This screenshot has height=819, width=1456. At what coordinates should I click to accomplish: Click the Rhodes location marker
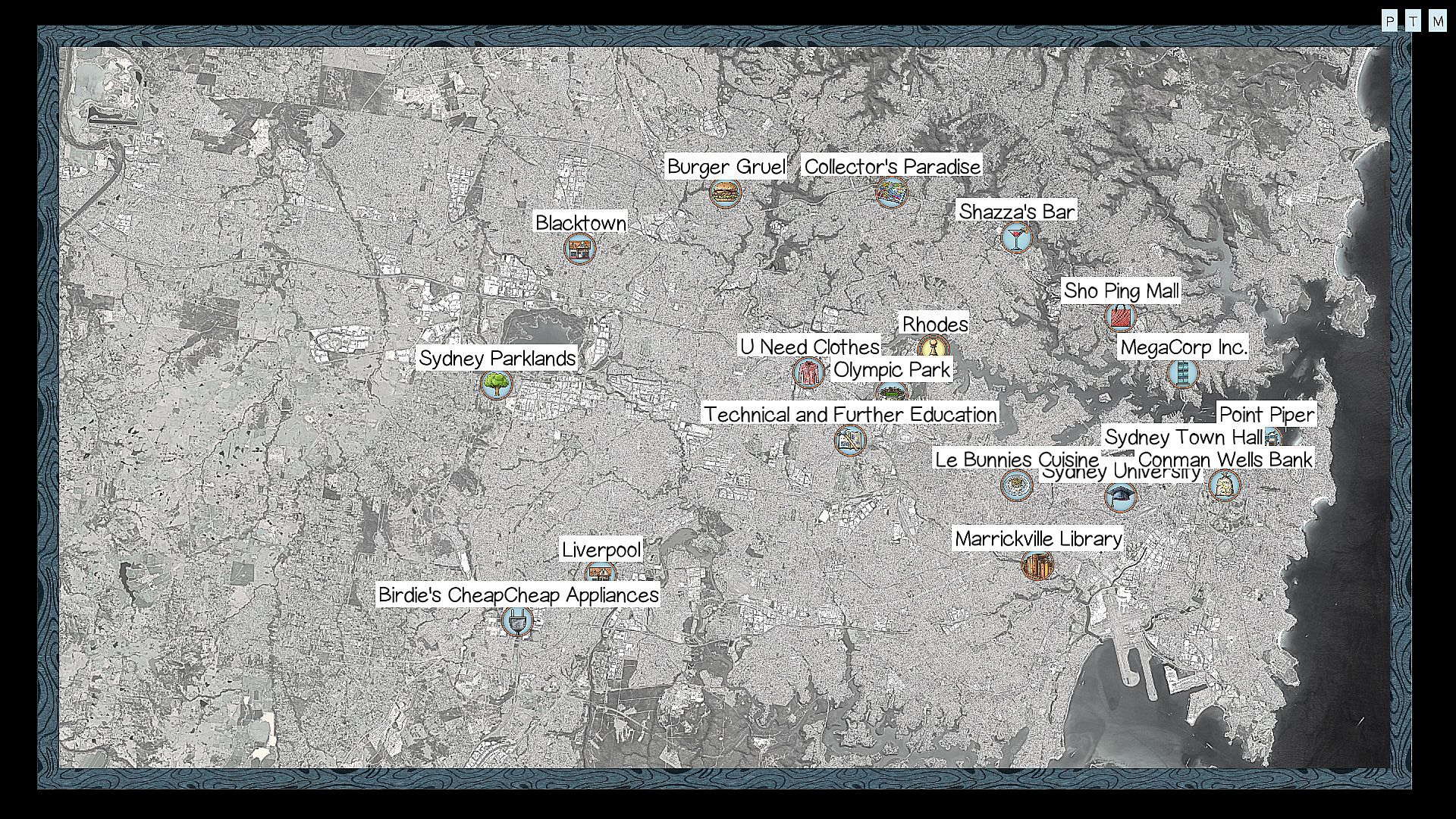933,347
